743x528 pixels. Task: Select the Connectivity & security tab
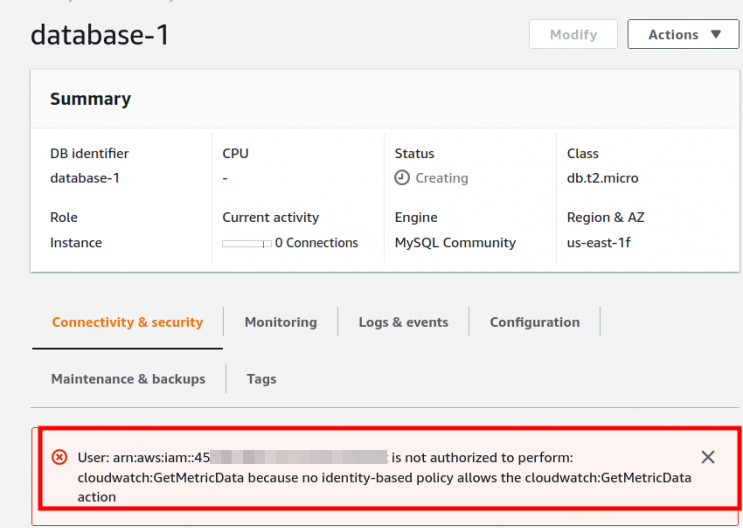point(127,322)
